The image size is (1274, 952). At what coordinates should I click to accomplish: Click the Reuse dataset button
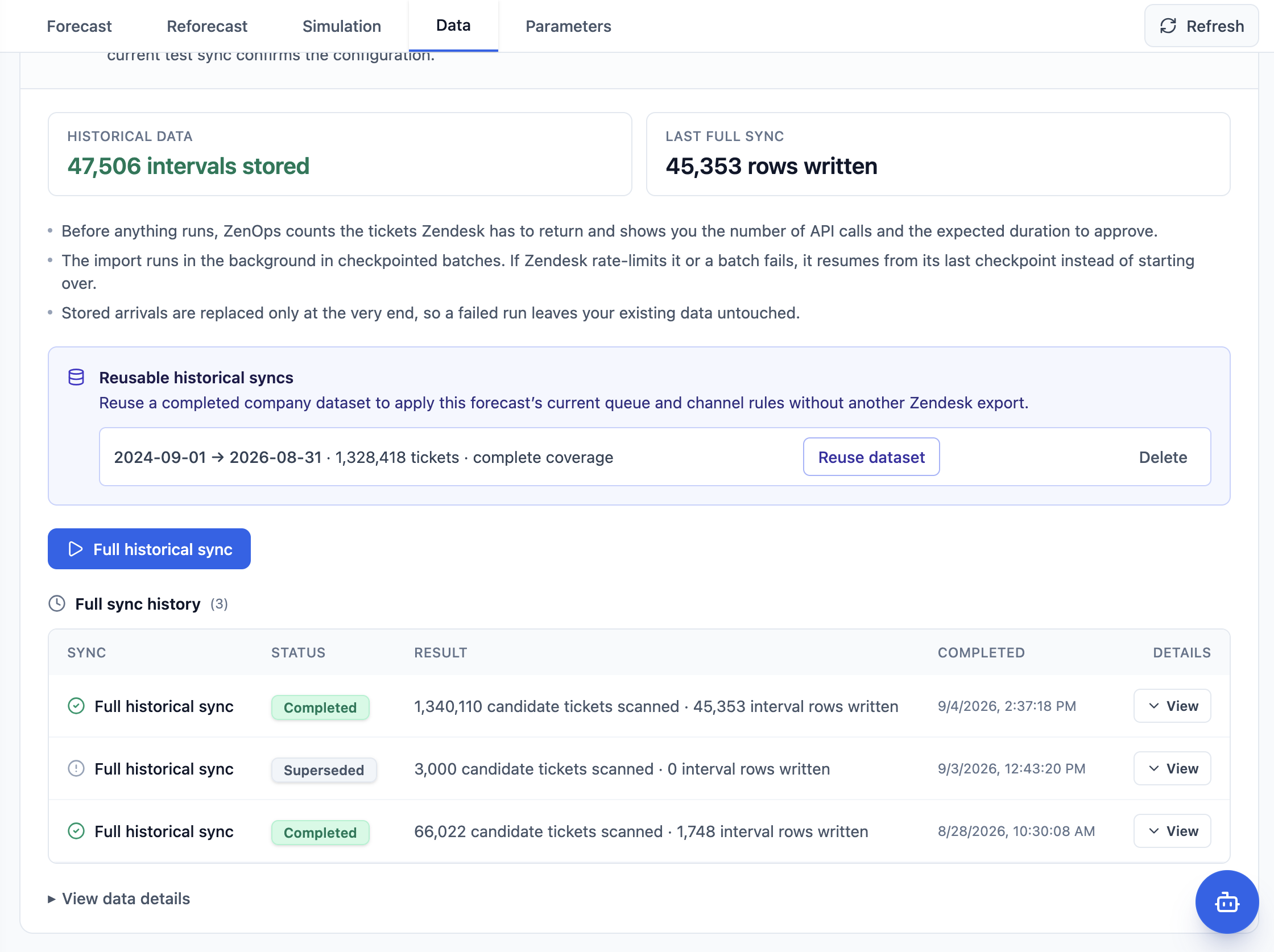pyautogui.click(x=871, y=457)
